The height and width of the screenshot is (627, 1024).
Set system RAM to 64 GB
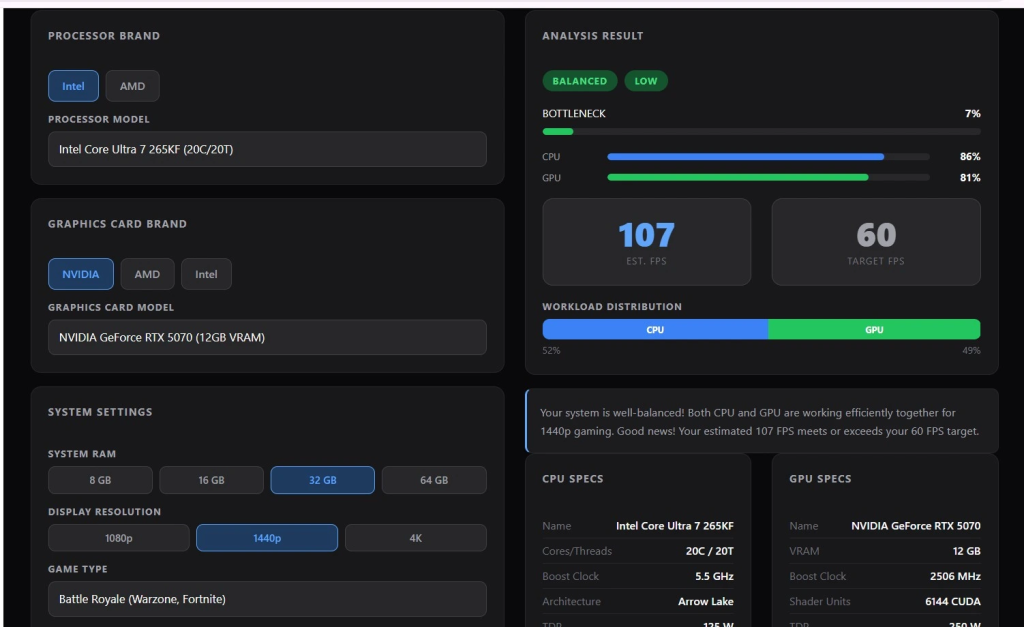pyautogui.click(x=434, y=480)
